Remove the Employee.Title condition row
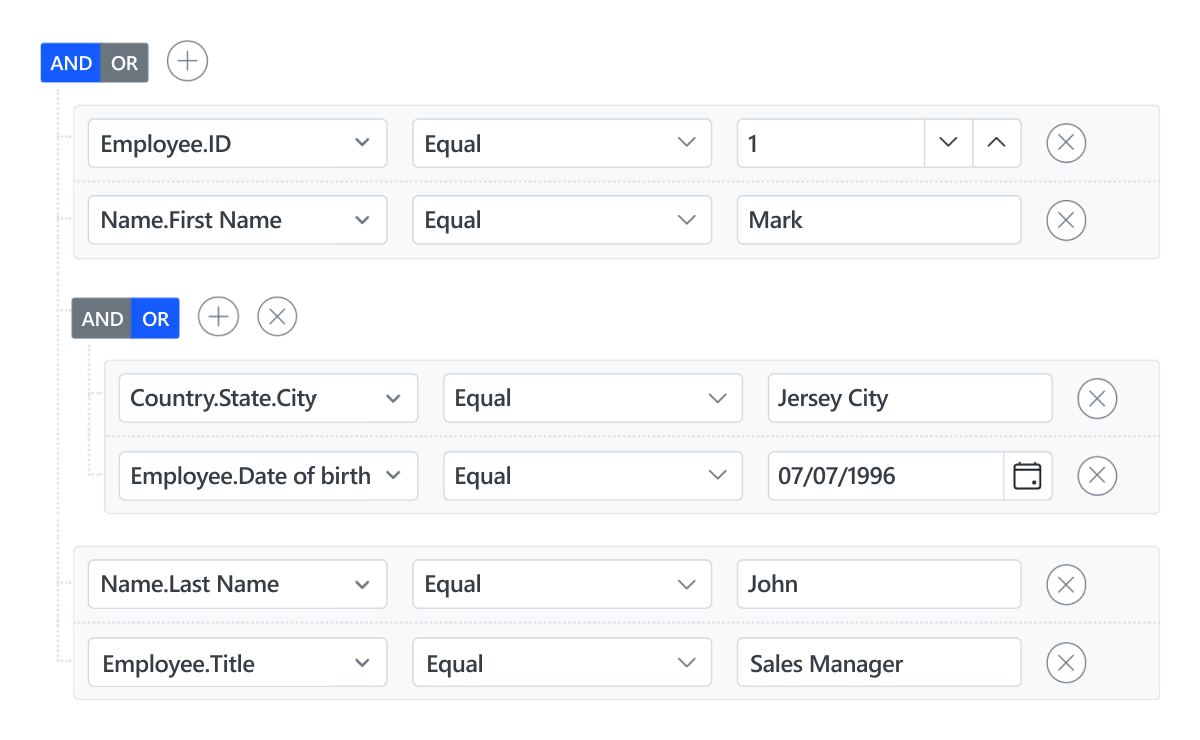Viewport: 1200px width, 740px height. pyautogui.click(x=1065, y=662)
